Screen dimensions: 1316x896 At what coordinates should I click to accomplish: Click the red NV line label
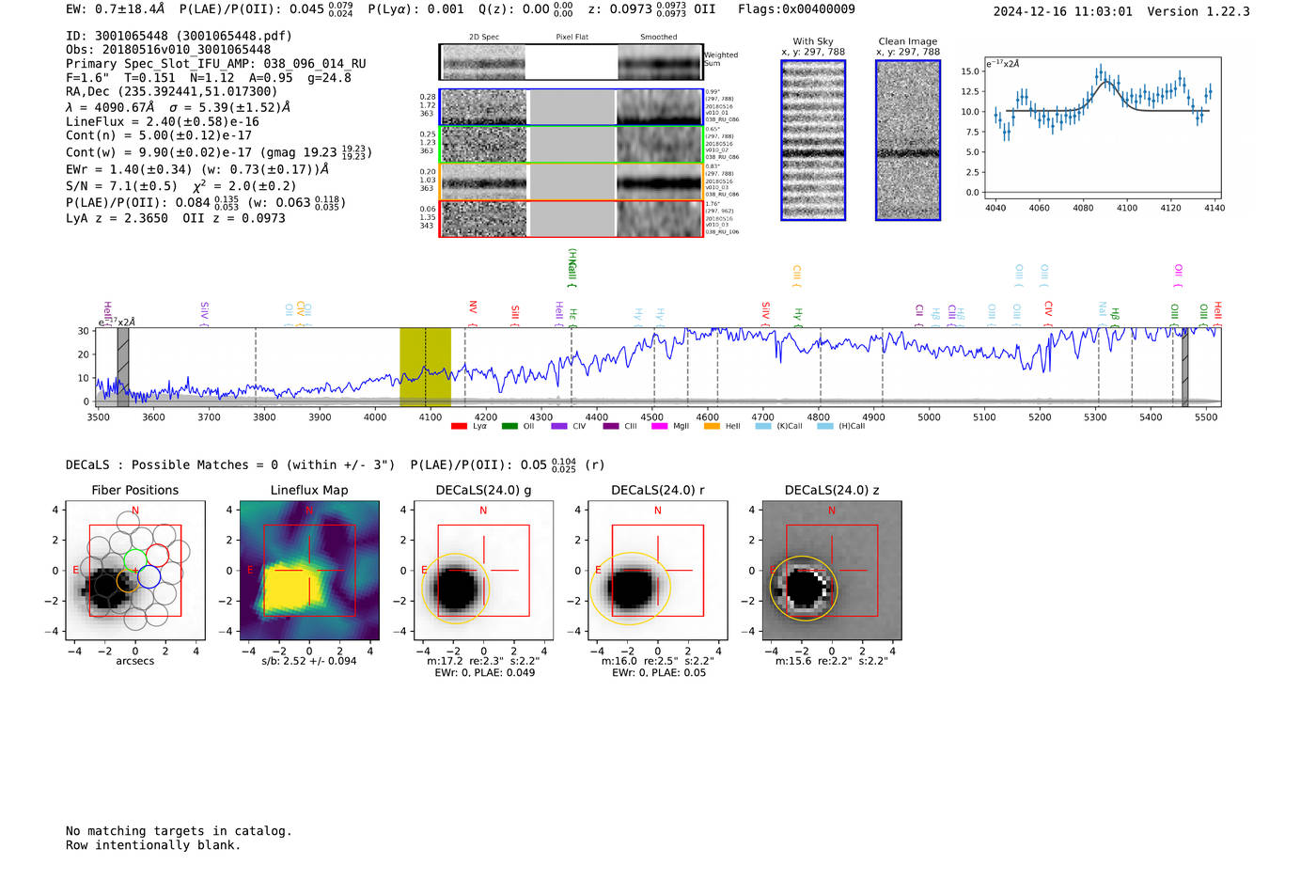473,308
